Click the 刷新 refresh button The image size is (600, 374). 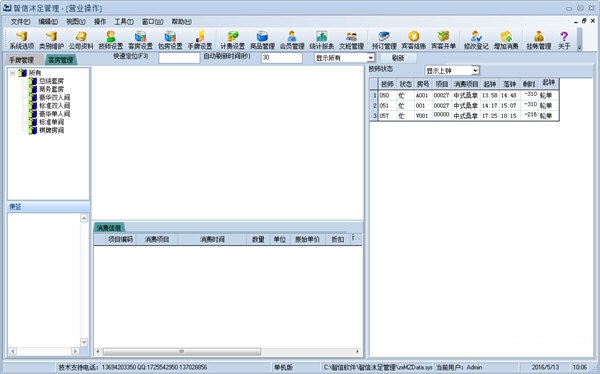pos(398,58)
